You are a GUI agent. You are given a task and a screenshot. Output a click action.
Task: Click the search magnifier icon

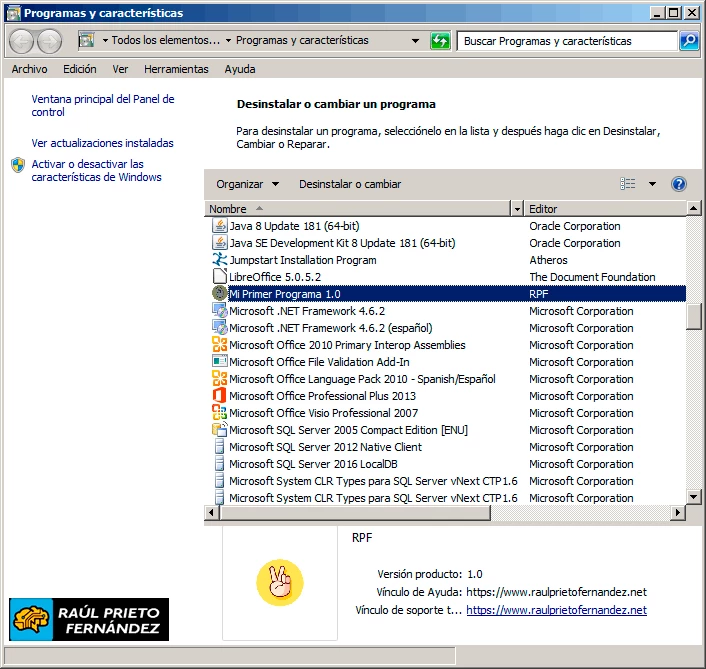pyautogui.click(x=689, y=41)
